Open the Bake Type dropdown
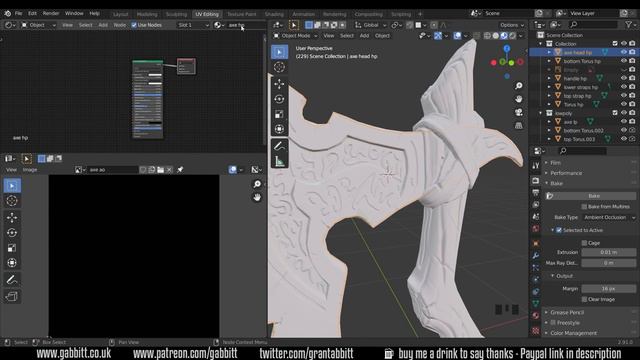 click(x=609, y=218)
